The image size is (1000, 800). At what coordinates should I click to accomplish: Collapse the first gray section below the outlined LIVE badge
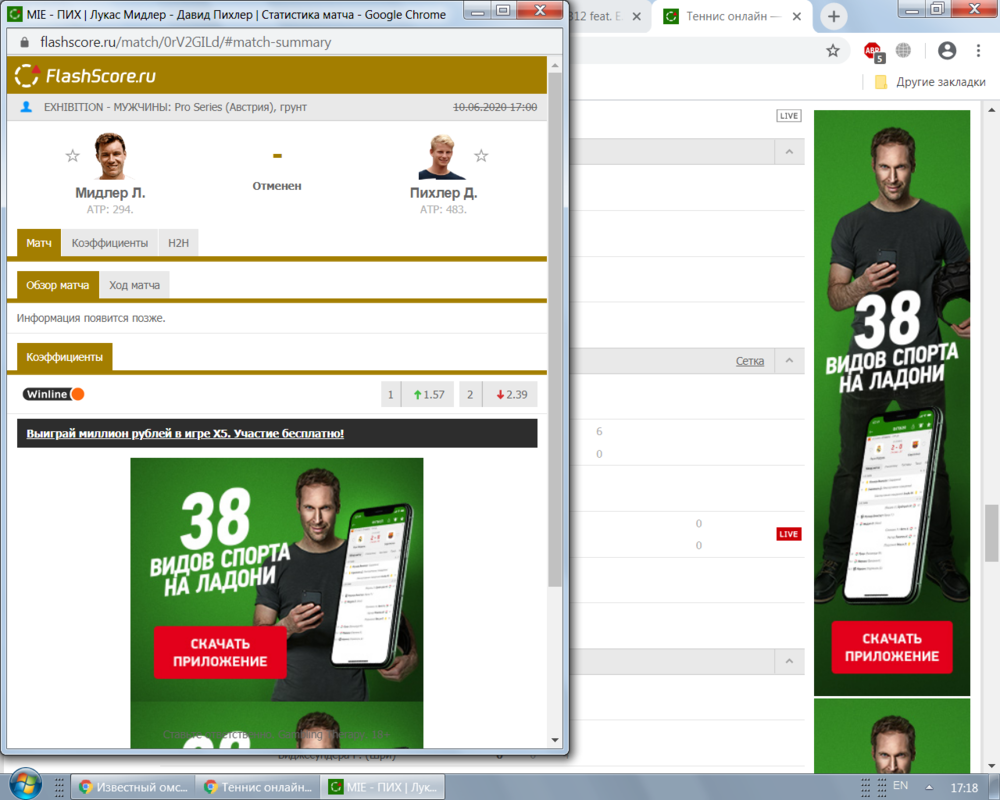pyautogui.click(x=789, y=152)
